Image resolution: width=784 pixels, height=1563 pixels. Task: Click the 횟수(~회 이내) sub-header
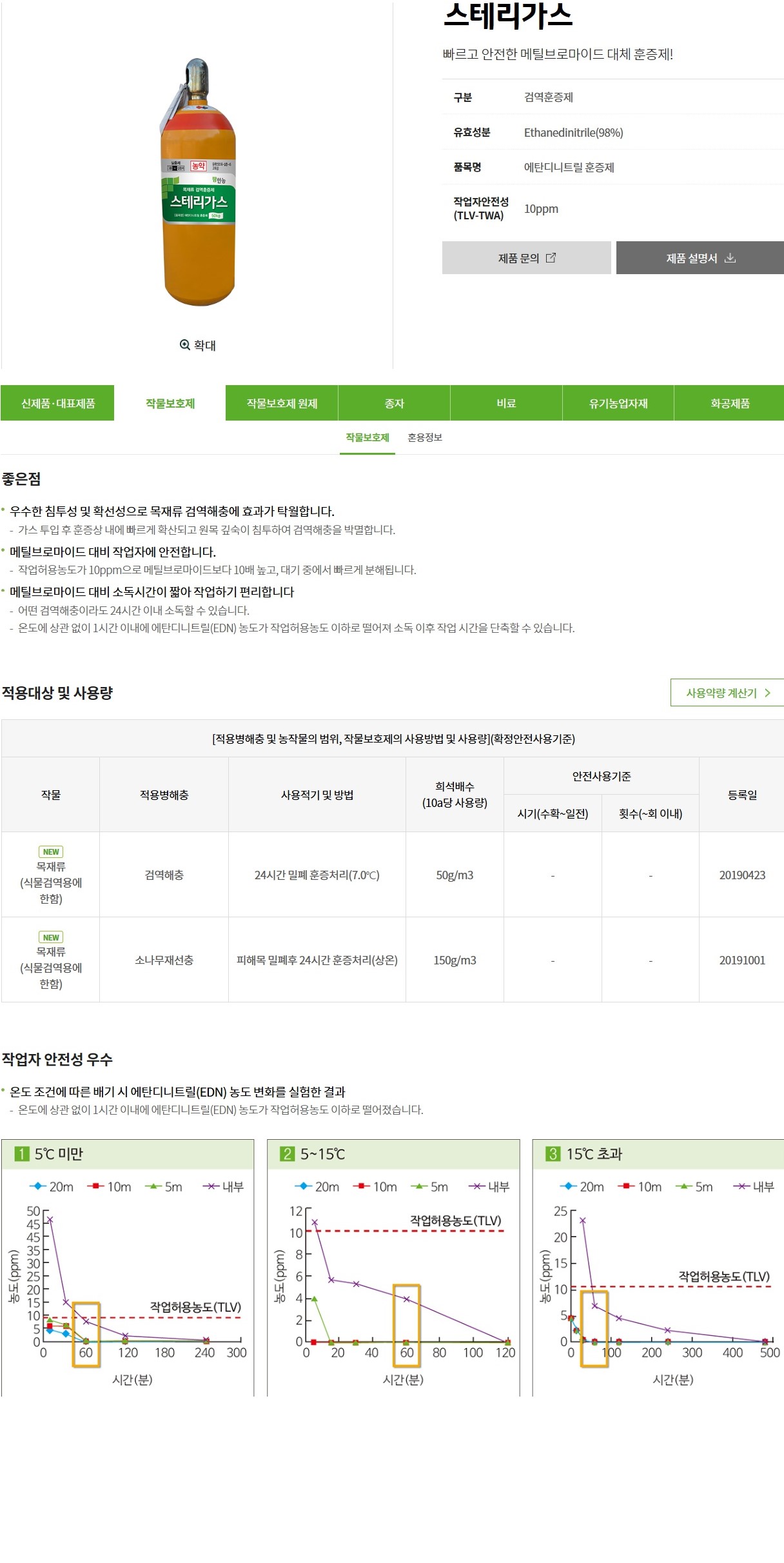tap(650, 813)
